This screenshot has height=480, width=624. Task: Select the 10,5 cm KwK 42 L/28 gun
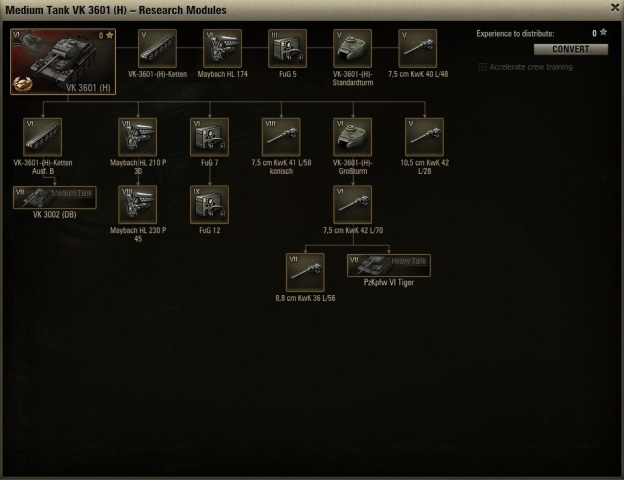424,137
